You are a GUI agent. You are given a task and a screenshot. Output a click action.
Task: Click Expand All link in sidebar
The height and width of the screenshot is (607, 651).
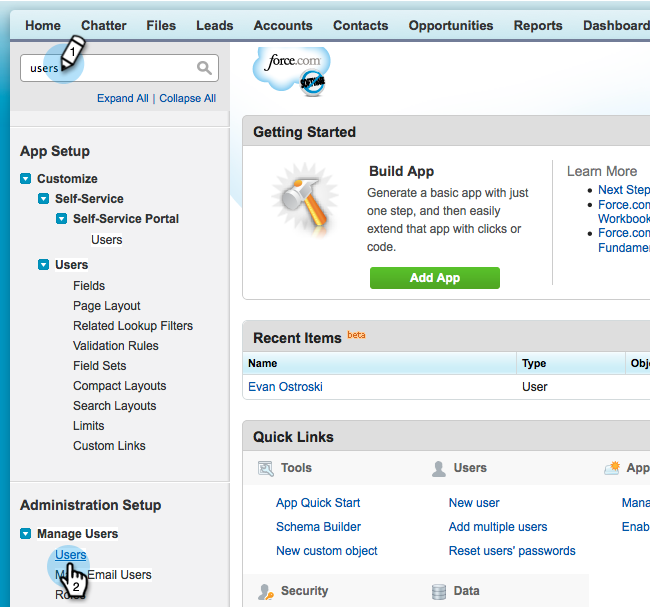pyautogui.click(x=122, y=98)
